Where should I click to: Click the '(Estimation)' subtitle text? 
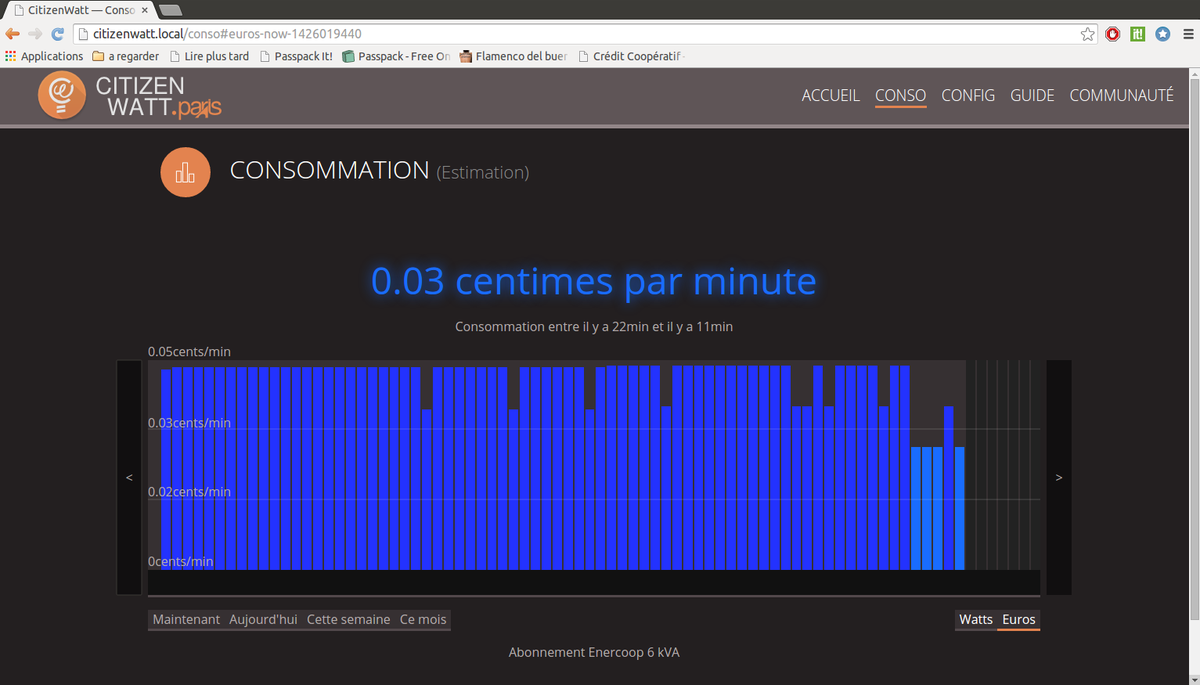[483, 173]
